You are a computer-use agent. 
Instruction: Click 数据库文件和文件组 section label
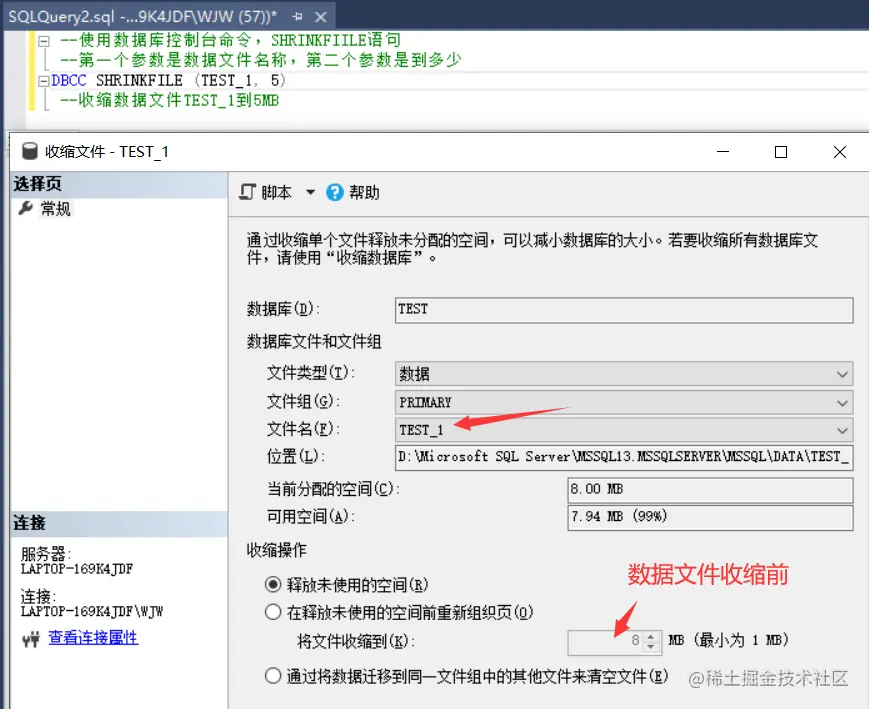coord(314,341)
